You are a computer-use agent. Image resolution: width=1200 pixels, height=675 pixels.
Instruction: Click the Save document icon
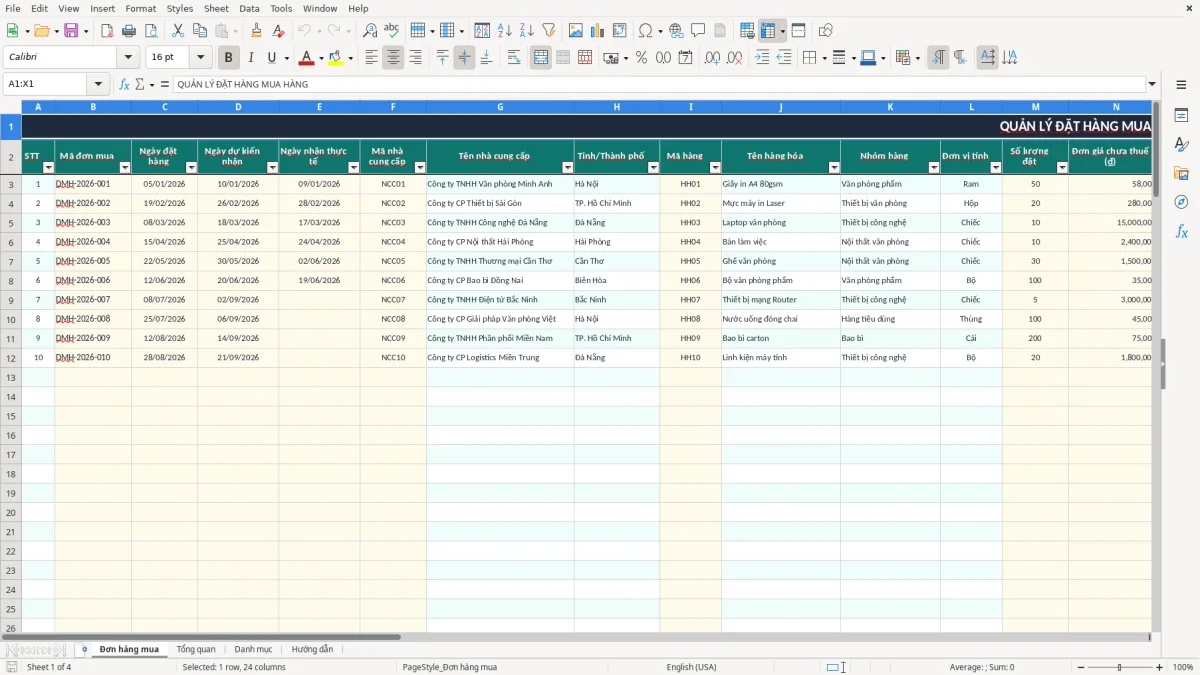(71, 31)
